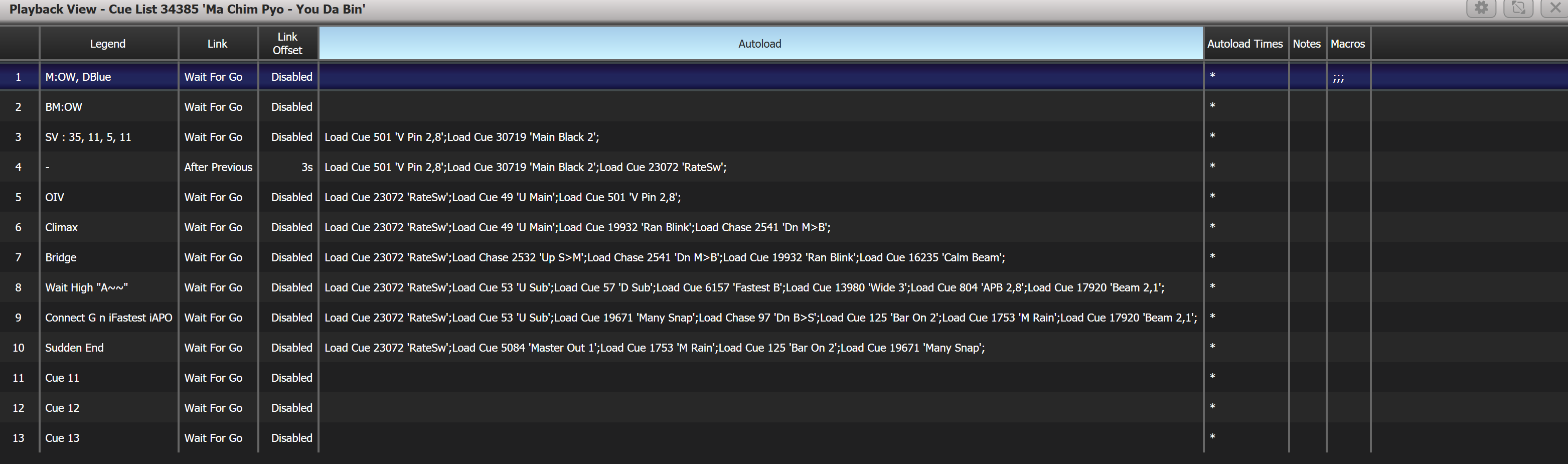Image resolution: width=1568 pixels, height=464 pixels.
Task: Click the Macros column header
Action: point(1348,43)
